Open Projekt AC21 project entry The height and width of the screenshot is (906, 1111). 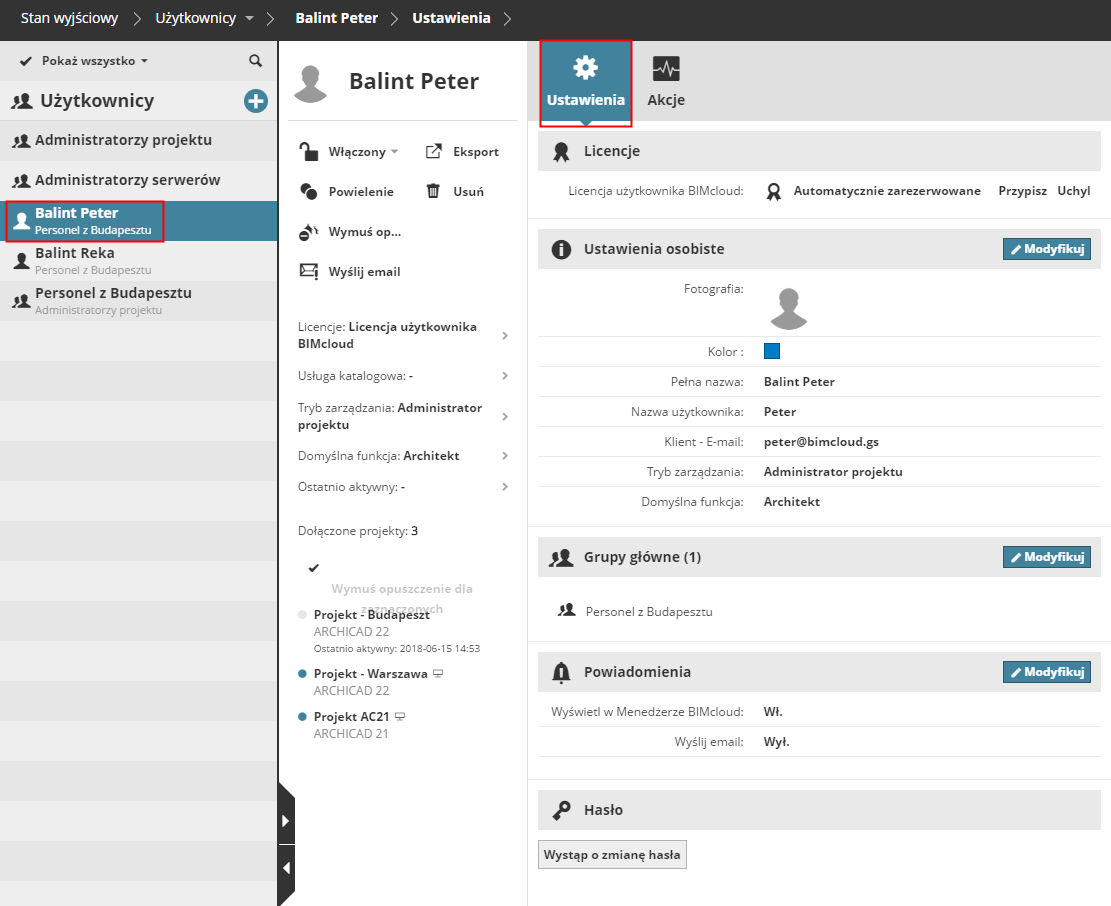pos(351,717)
